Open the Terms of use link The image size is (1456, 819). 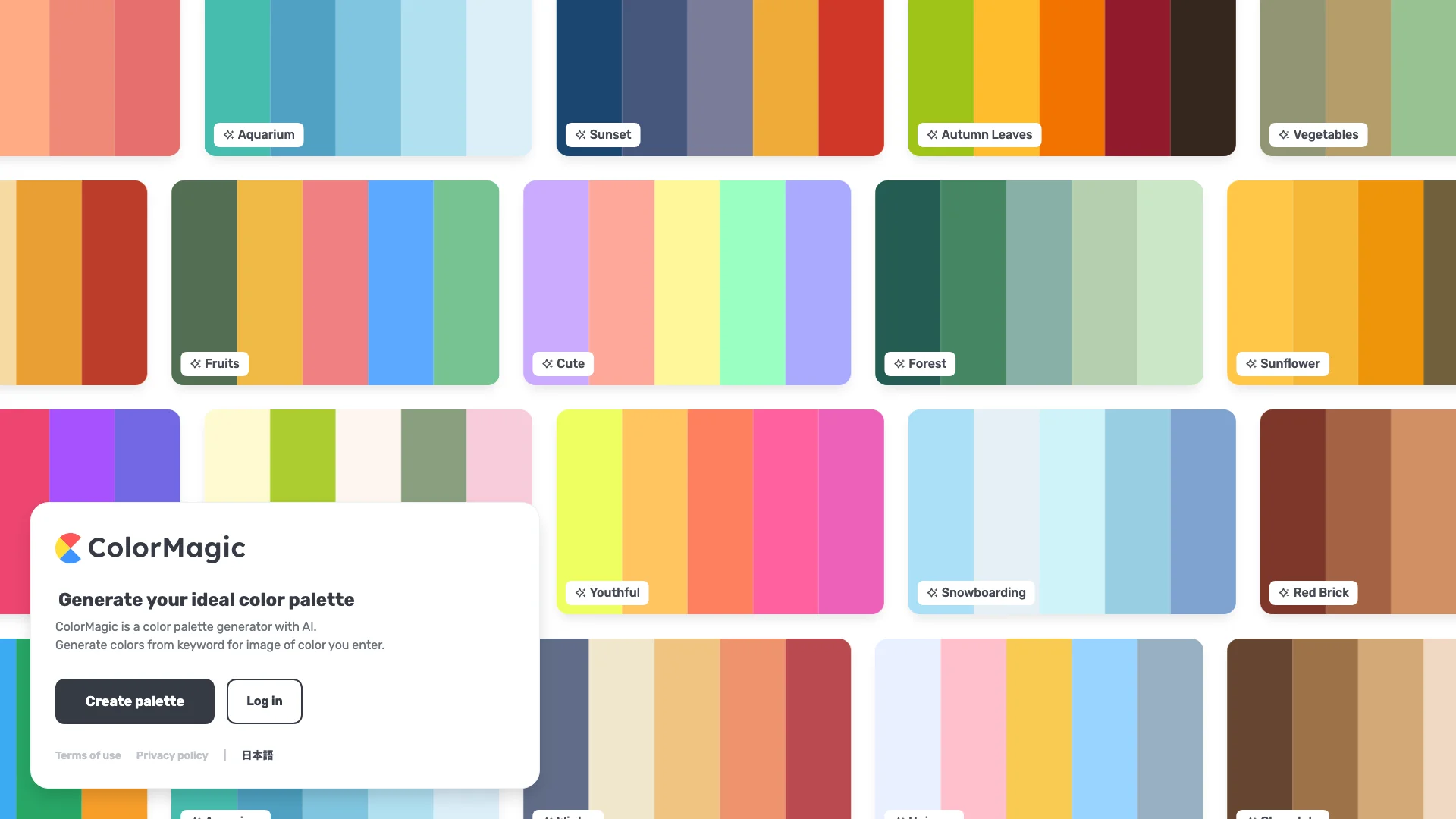click(x=87, y=754)
